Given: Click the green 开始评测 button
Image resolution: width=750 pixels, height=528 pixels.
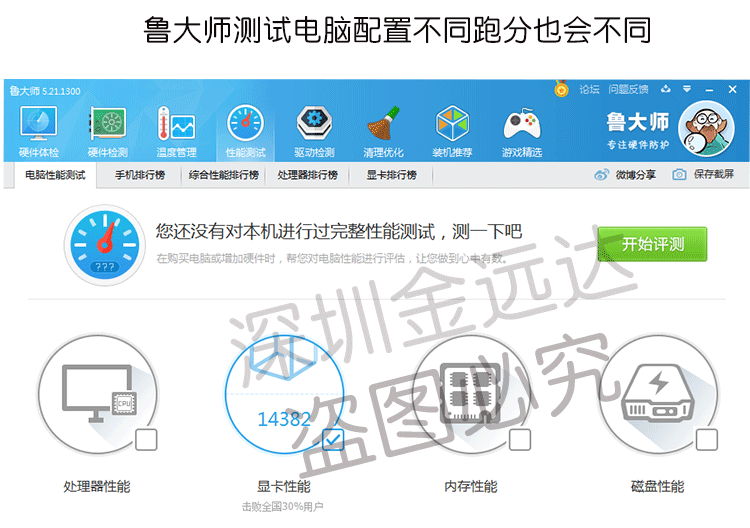Looking at the screenshot, I should tap(652, 244).
